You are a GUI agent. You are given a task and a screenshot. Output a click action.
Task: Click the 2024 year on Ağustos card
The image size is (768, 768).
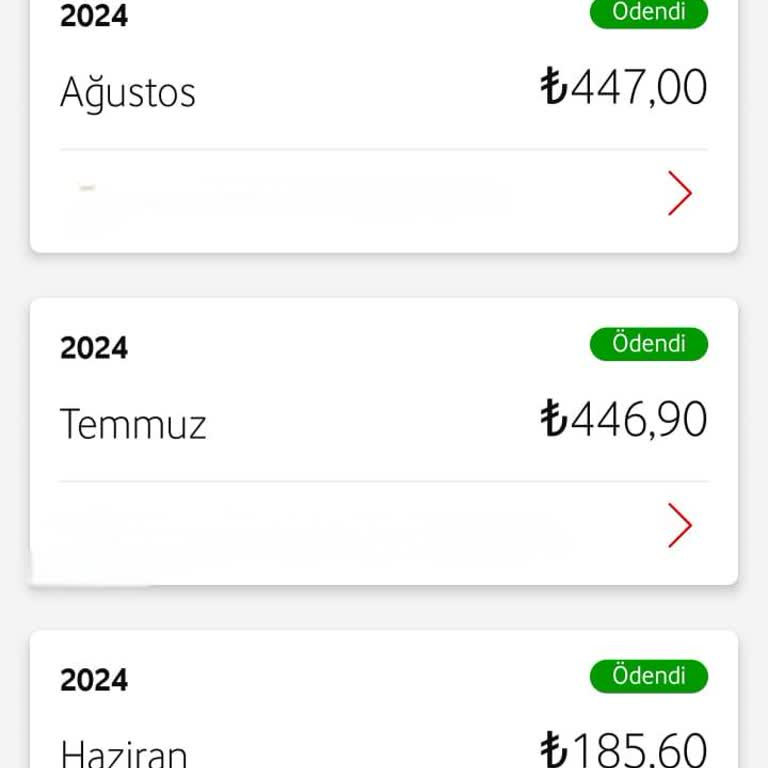[x=94, y=17]
